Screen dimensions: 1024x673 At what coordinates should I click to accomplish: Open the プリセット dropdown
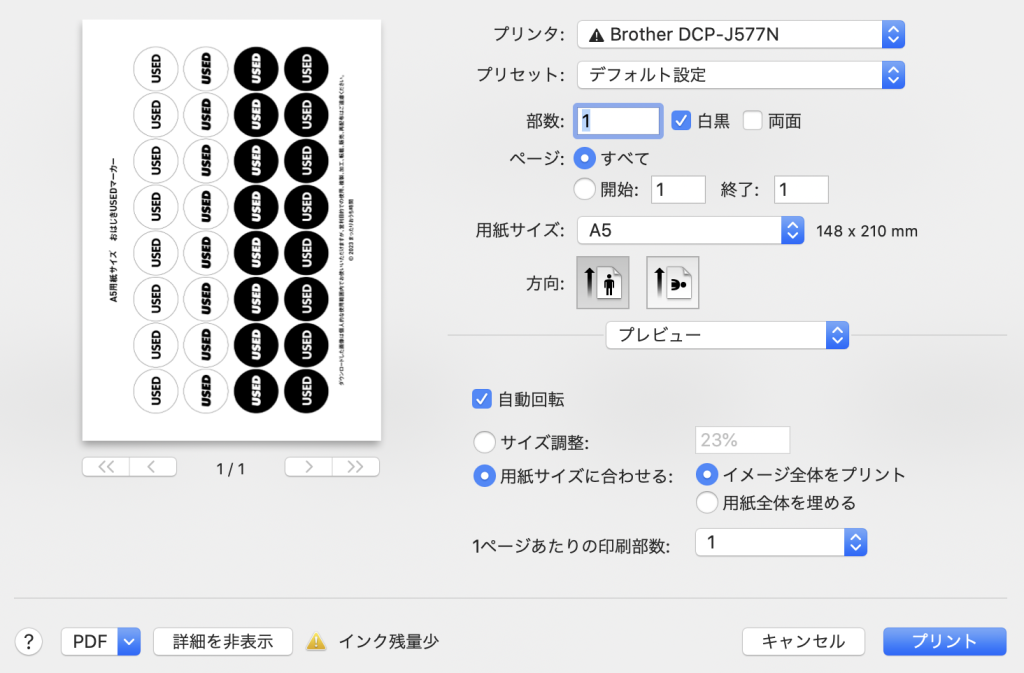741,75
